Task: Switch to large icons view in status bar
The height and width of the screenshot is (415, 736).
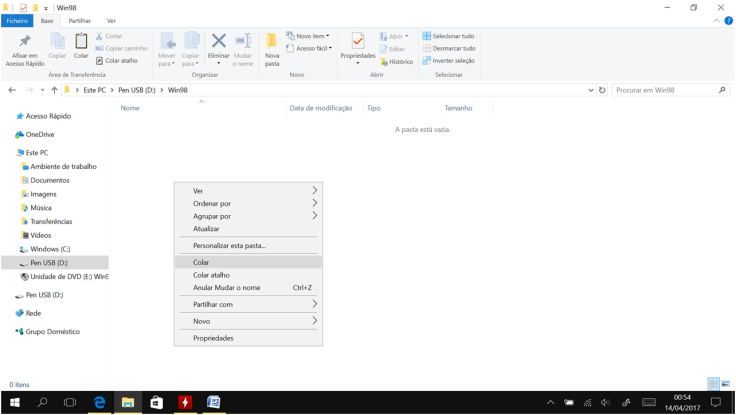Action: point(726,384)
